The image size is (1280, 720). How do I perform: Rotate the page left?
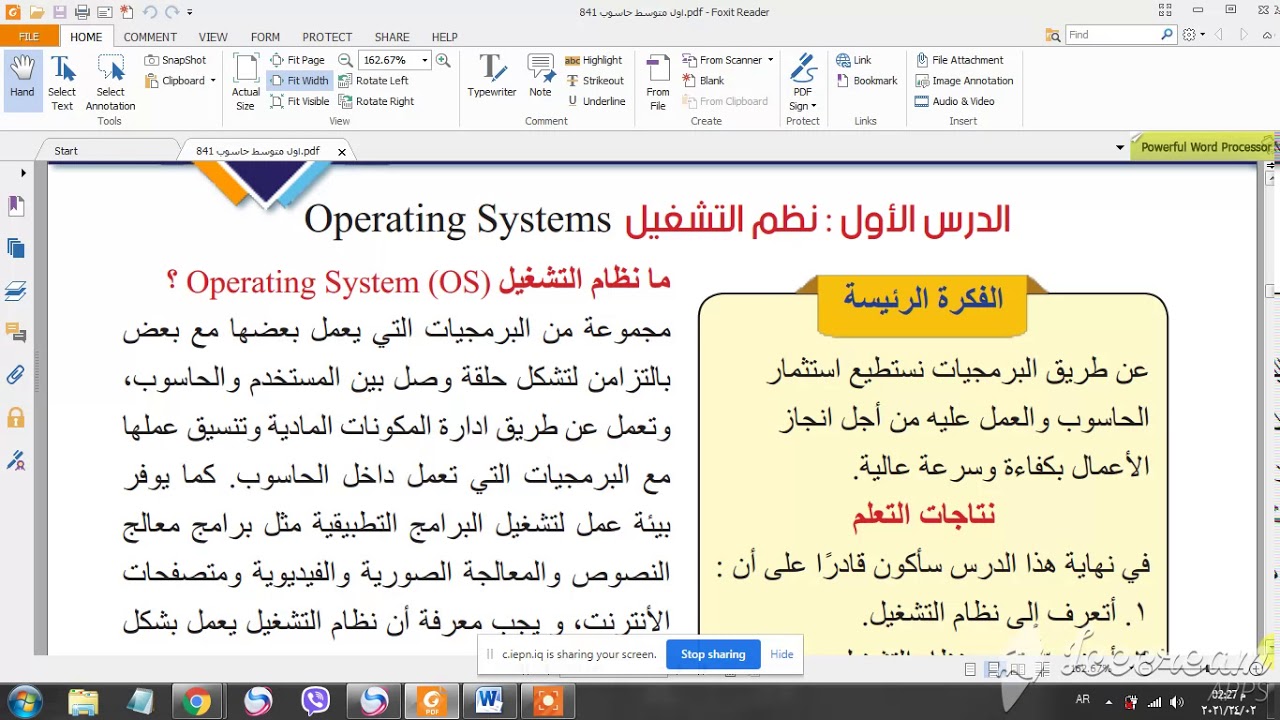click(x=373, y=81)
